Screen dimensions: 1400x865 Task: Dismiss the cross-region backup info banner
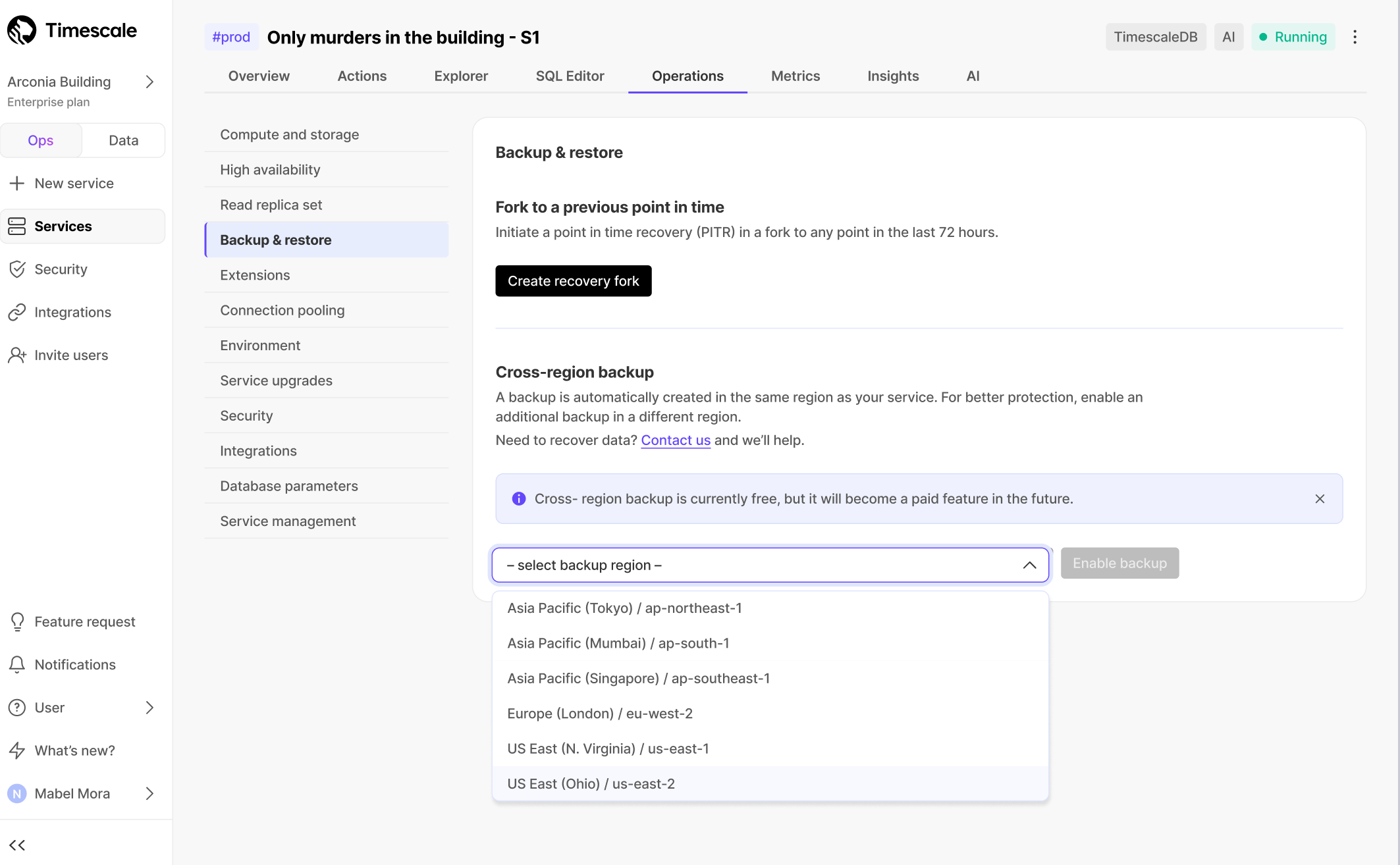tap(1320, 498)
